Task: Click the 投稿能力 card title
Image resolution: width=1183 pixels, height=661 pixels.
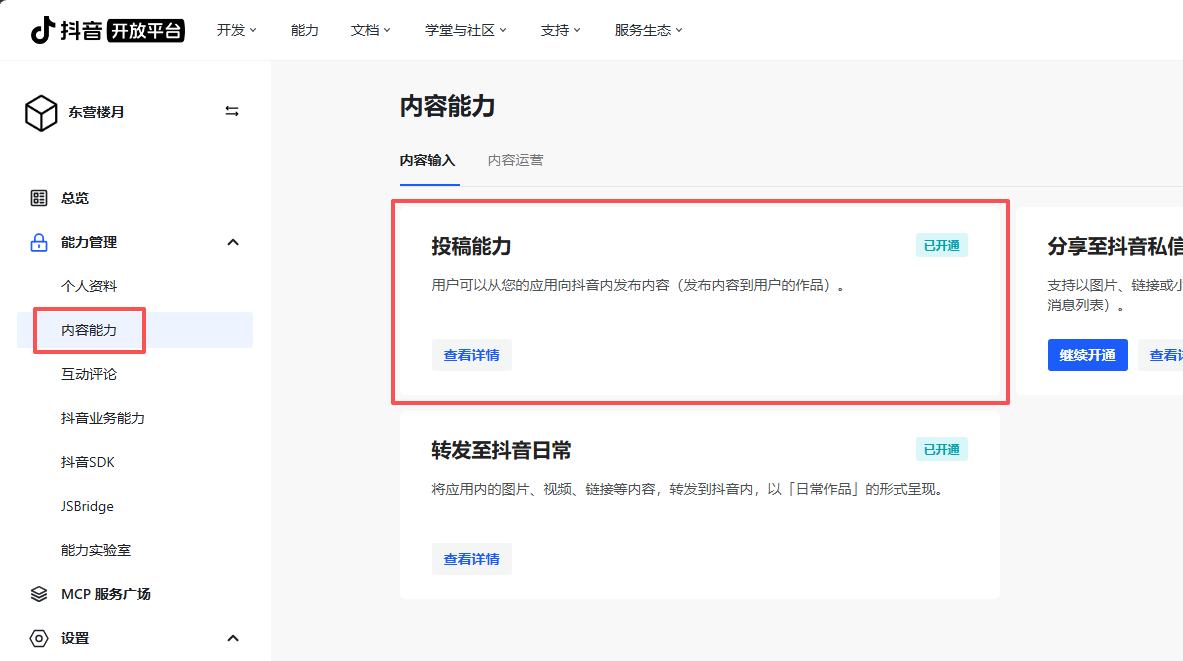Action: pos(472,247)
